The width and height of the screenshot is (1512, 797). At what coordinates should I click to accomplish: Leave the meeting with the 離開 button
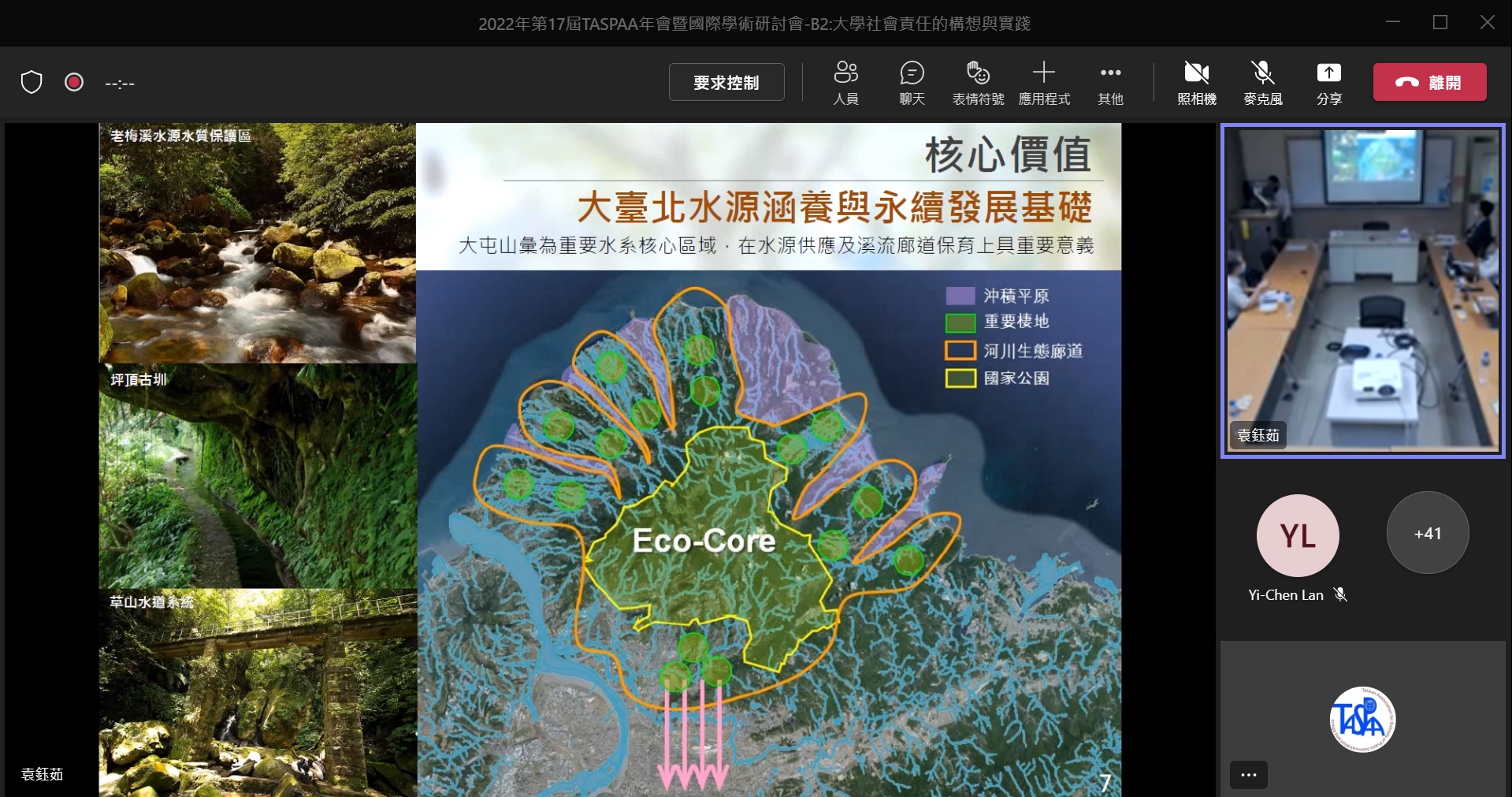[x=1429, y=82]
